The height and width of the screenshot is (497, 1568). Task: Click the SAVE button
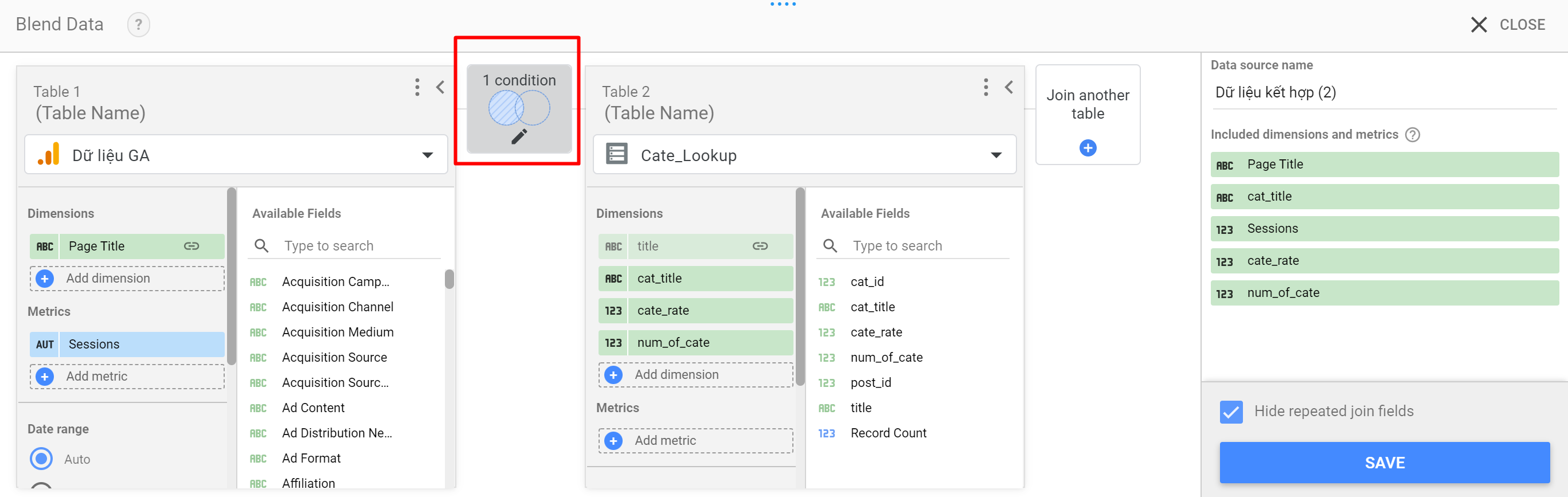[x=1384, y=463]
